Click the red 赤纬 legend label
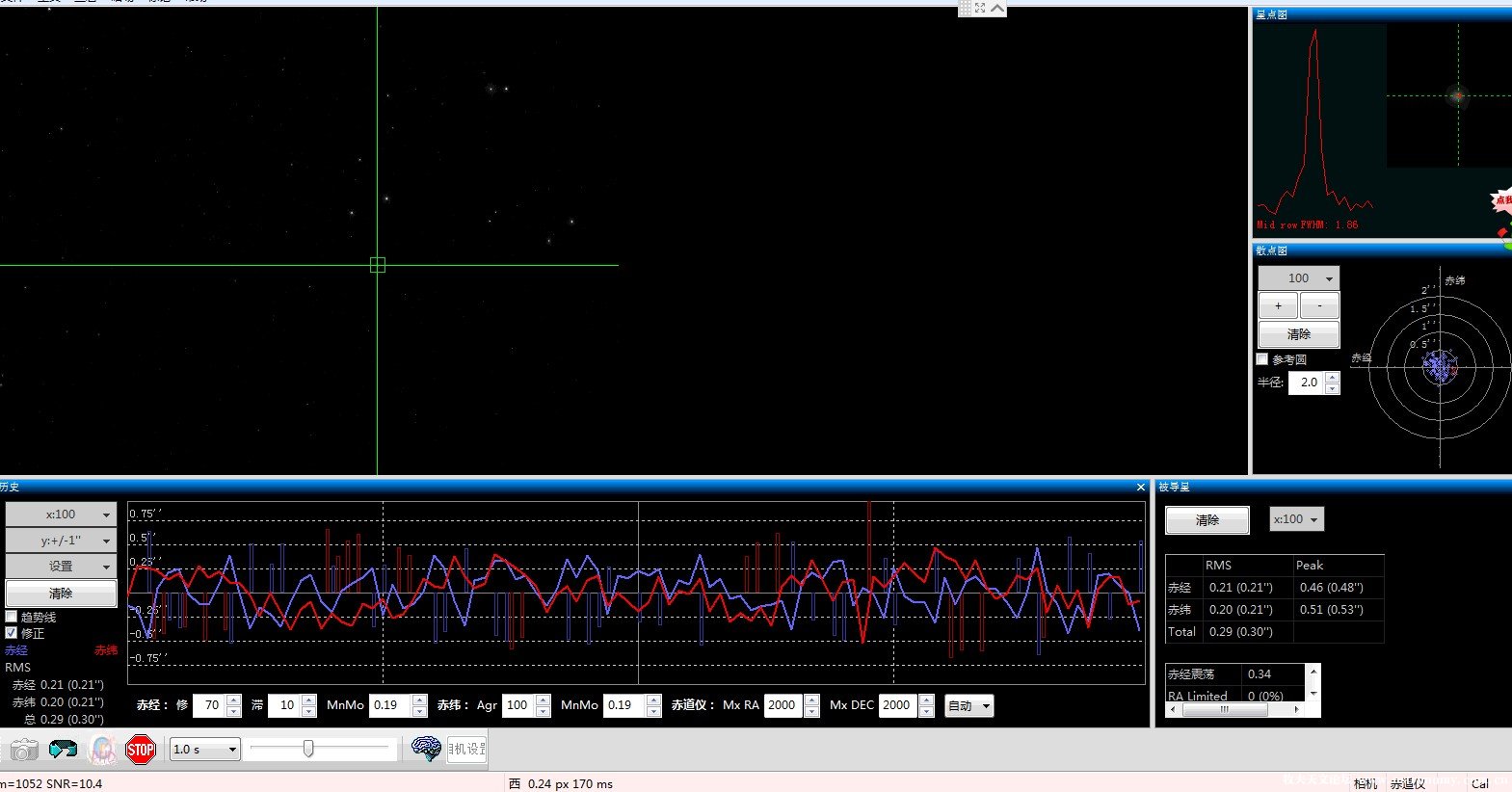Screen dimensions: 1512x792 tap(106, 650)
